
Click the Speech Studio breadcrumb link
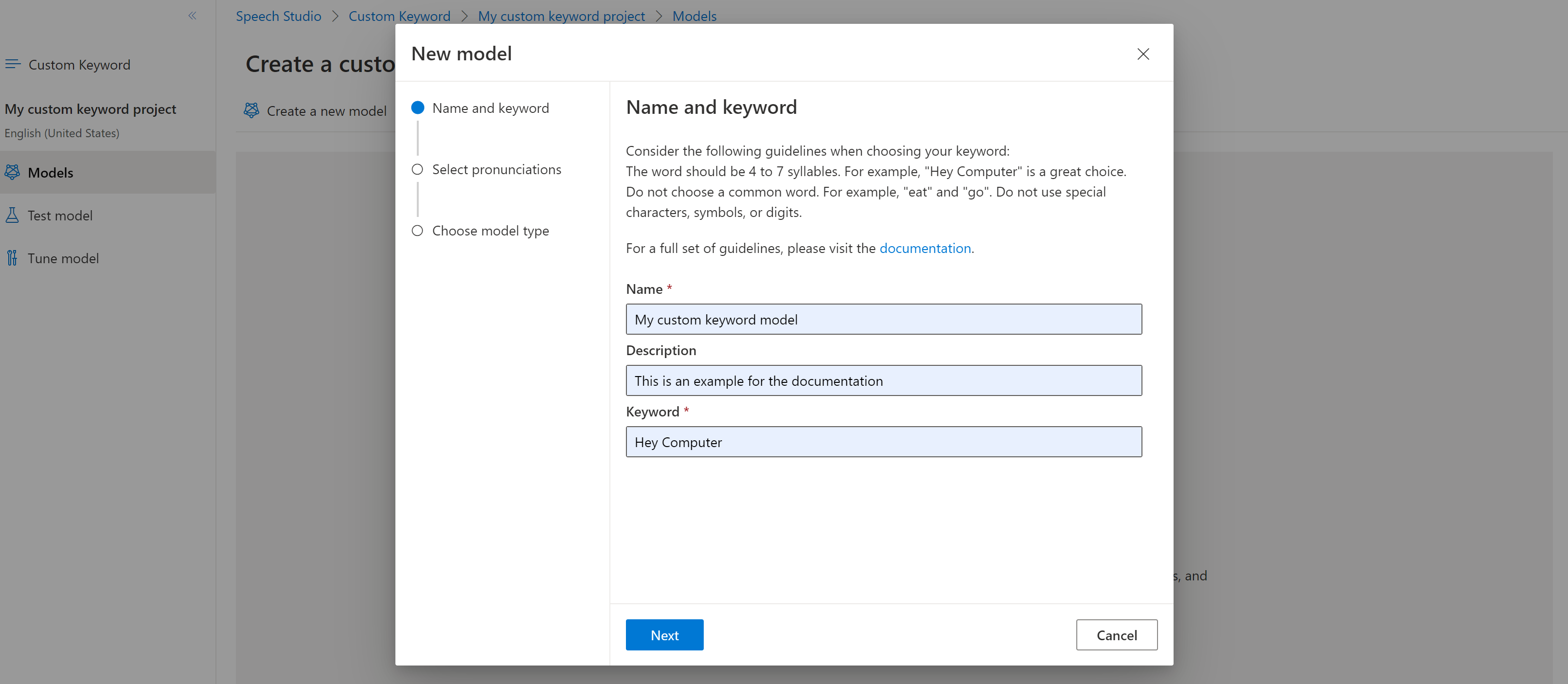point(278,15)
